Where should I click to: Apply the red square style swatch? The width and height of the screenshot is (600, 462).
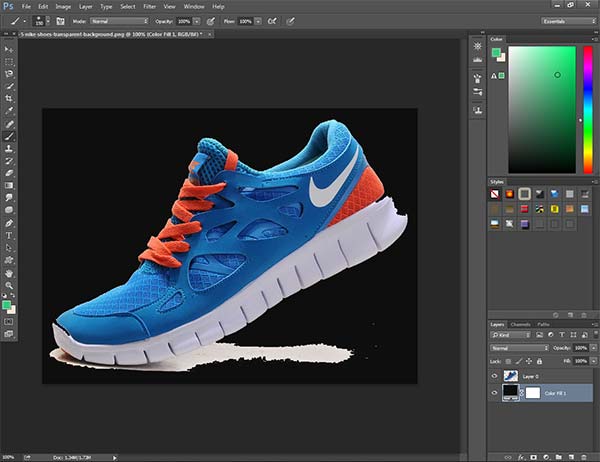pos(524,209)
